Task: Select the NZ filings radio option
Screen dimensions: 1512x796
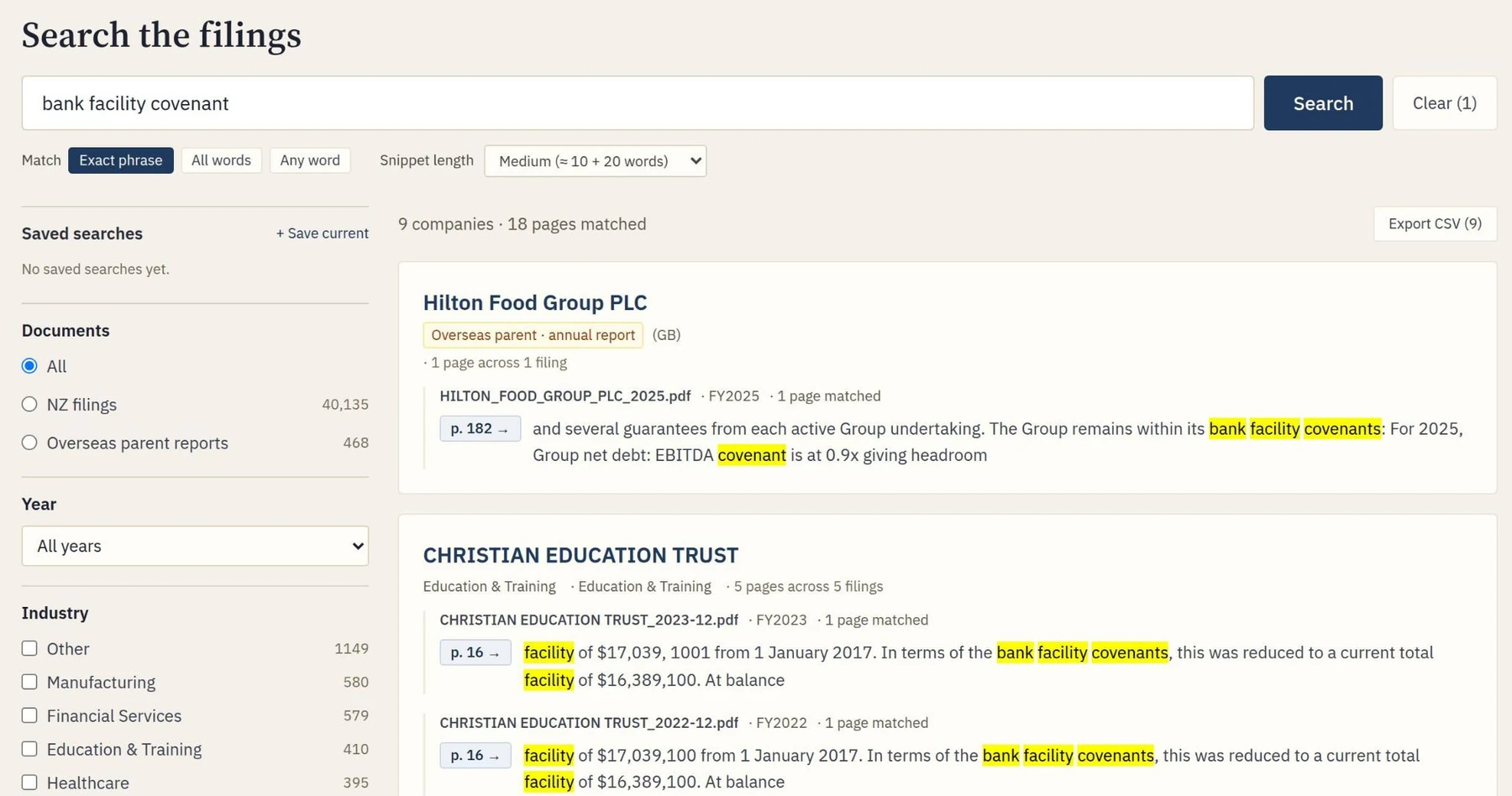Action: point(29,405)
